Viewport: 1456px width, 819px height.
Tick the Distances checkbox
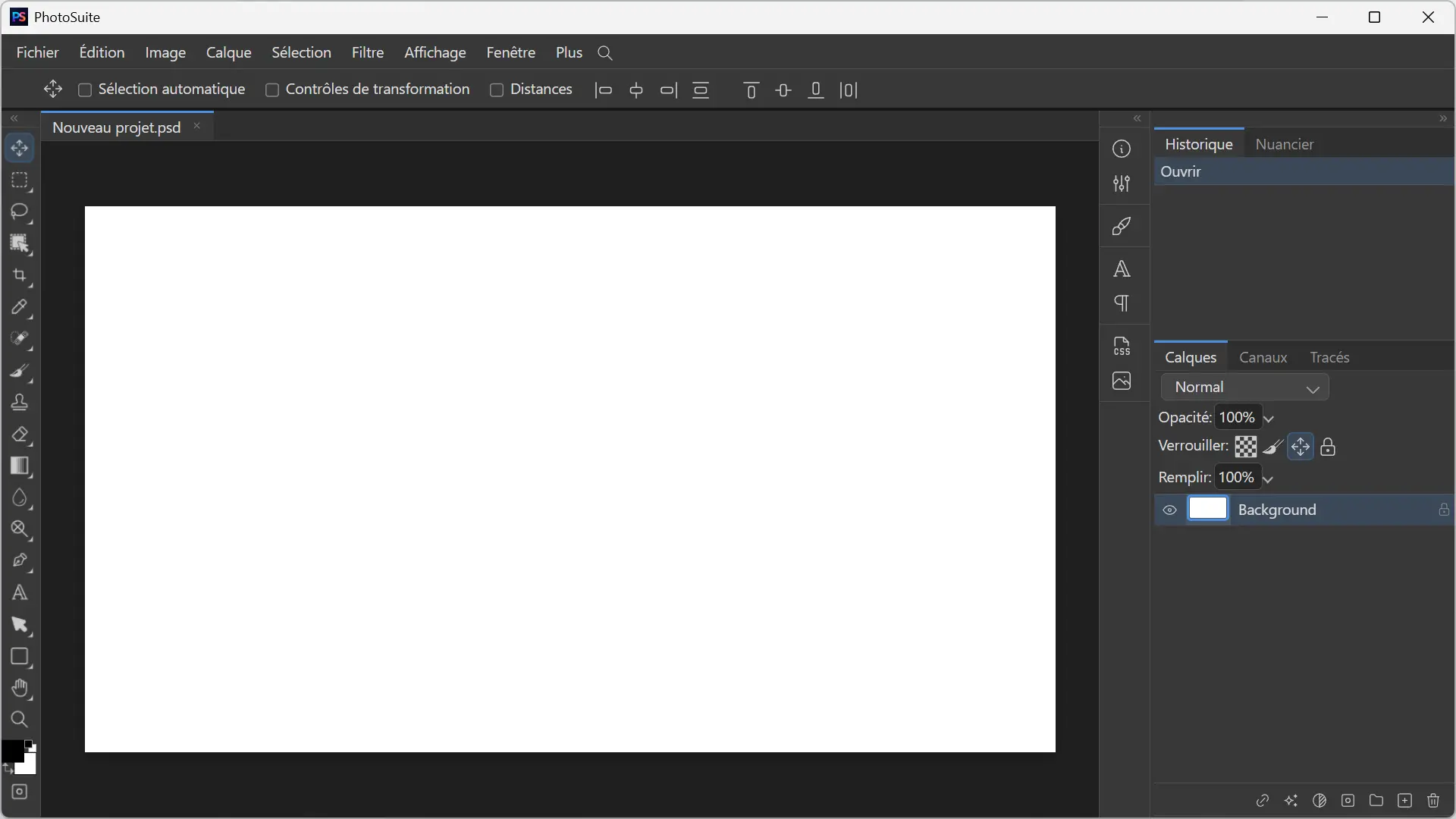[497, 90]
